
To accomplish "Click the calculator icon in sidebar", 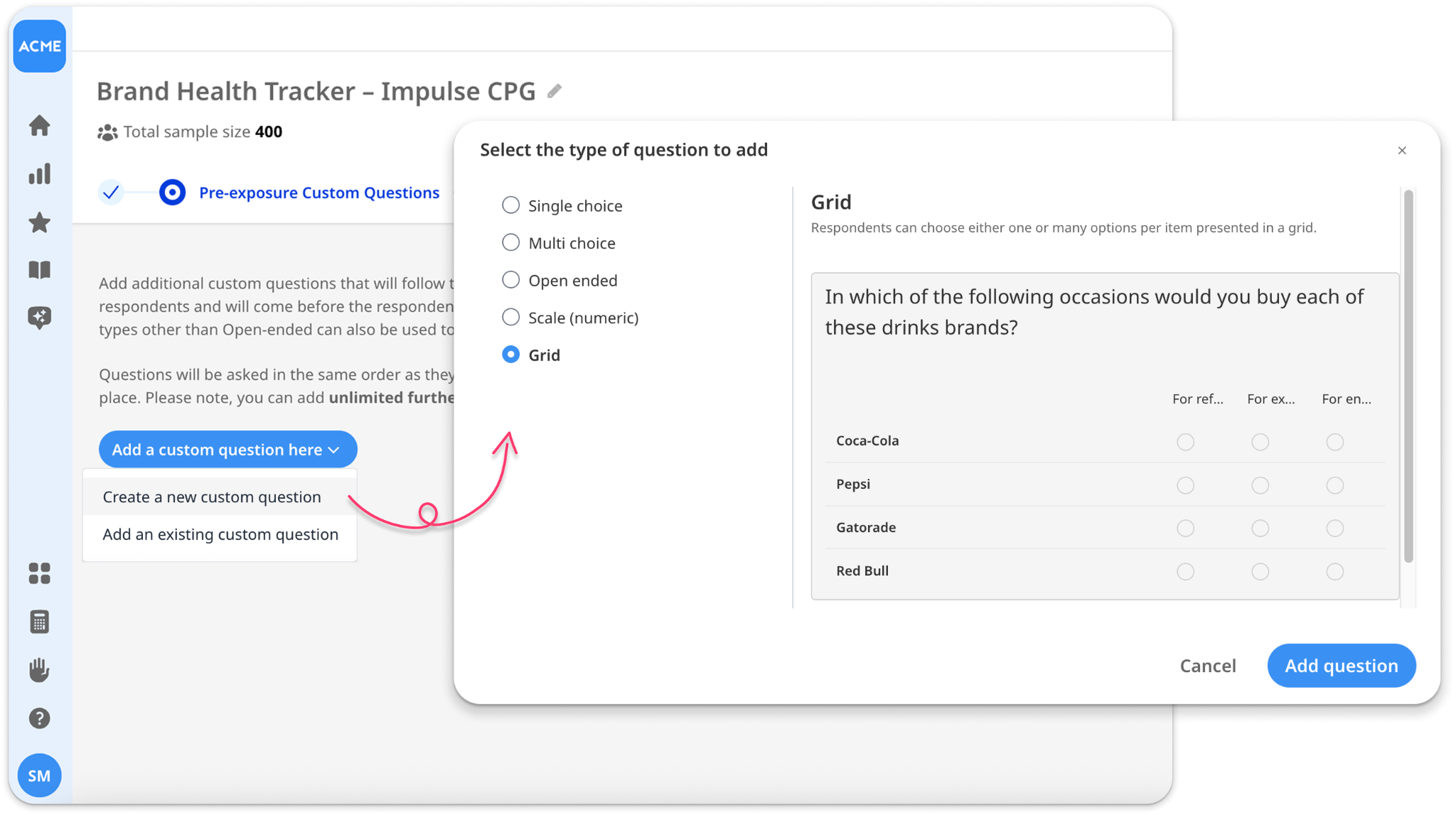I will (x=39, y=622).
